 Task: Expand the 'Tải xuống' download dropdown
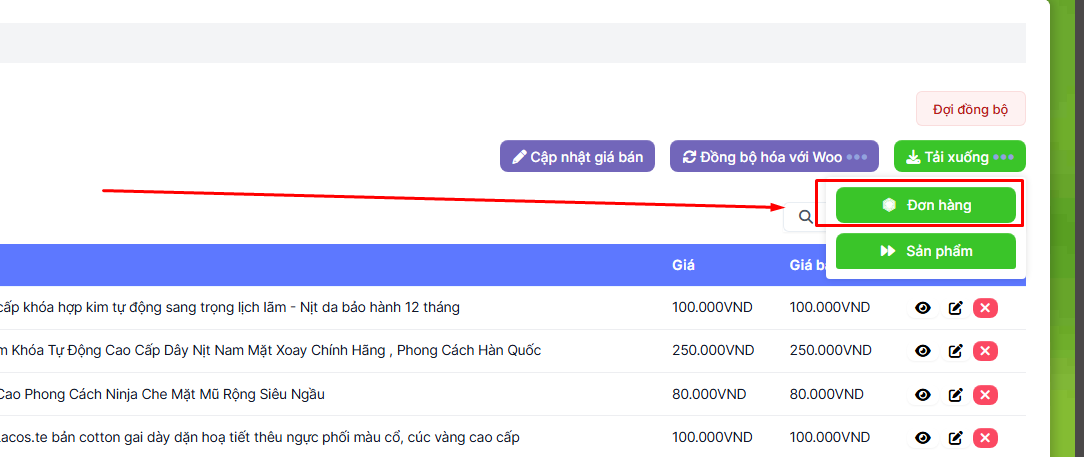[x=959, y=157]
